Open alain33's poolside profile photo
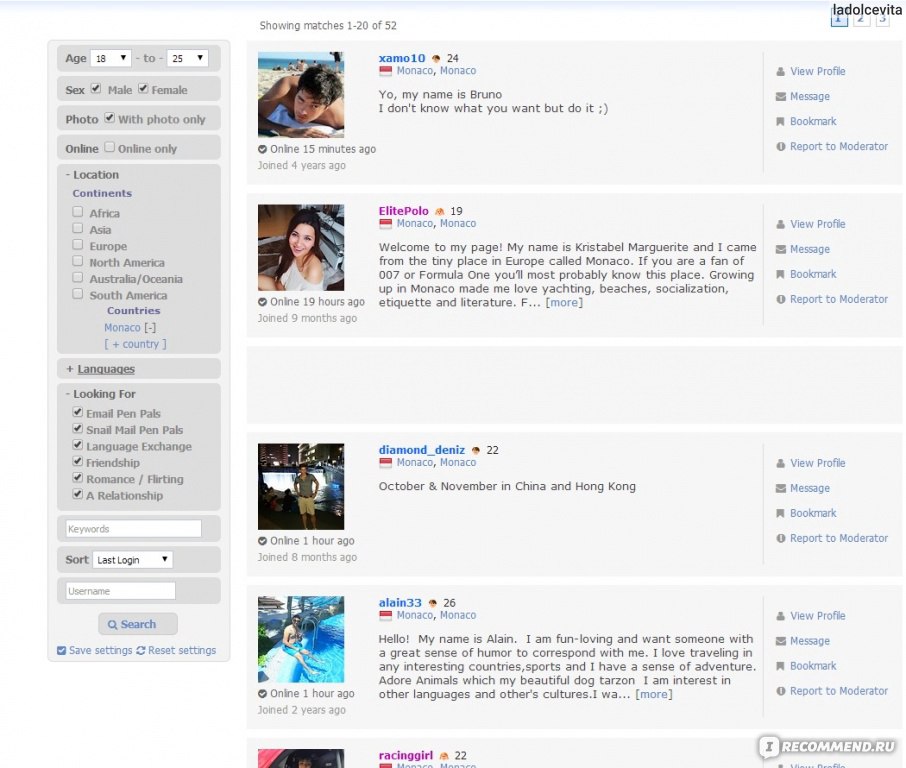Image resolution: width=906 pixels, height=768 pixels. click(x=301, y=639)
